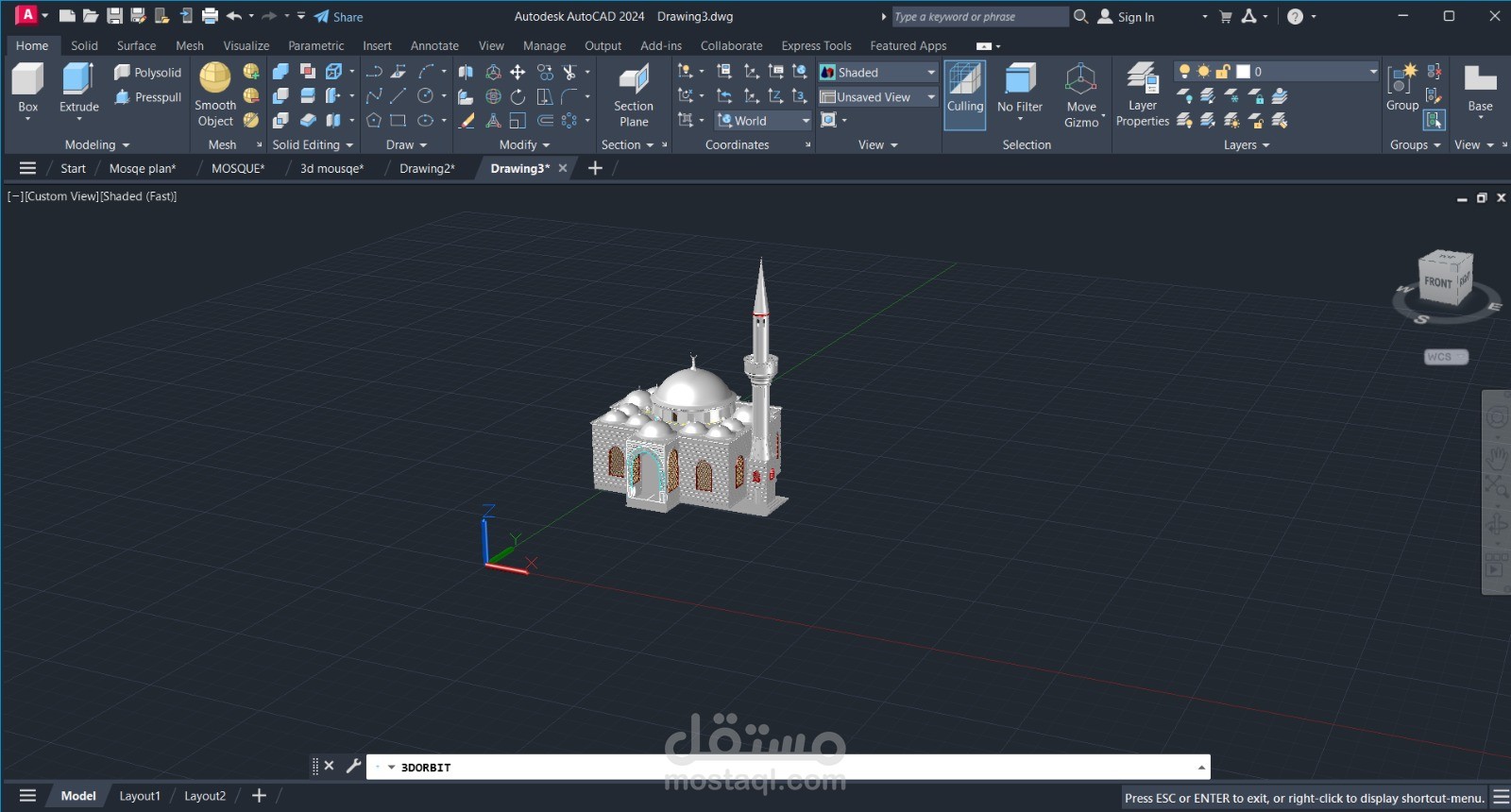The width and height of the screenshot is (1511, 812).
Task: Click the Rotate tool in Modify panel
Action: tap(518, 96)
